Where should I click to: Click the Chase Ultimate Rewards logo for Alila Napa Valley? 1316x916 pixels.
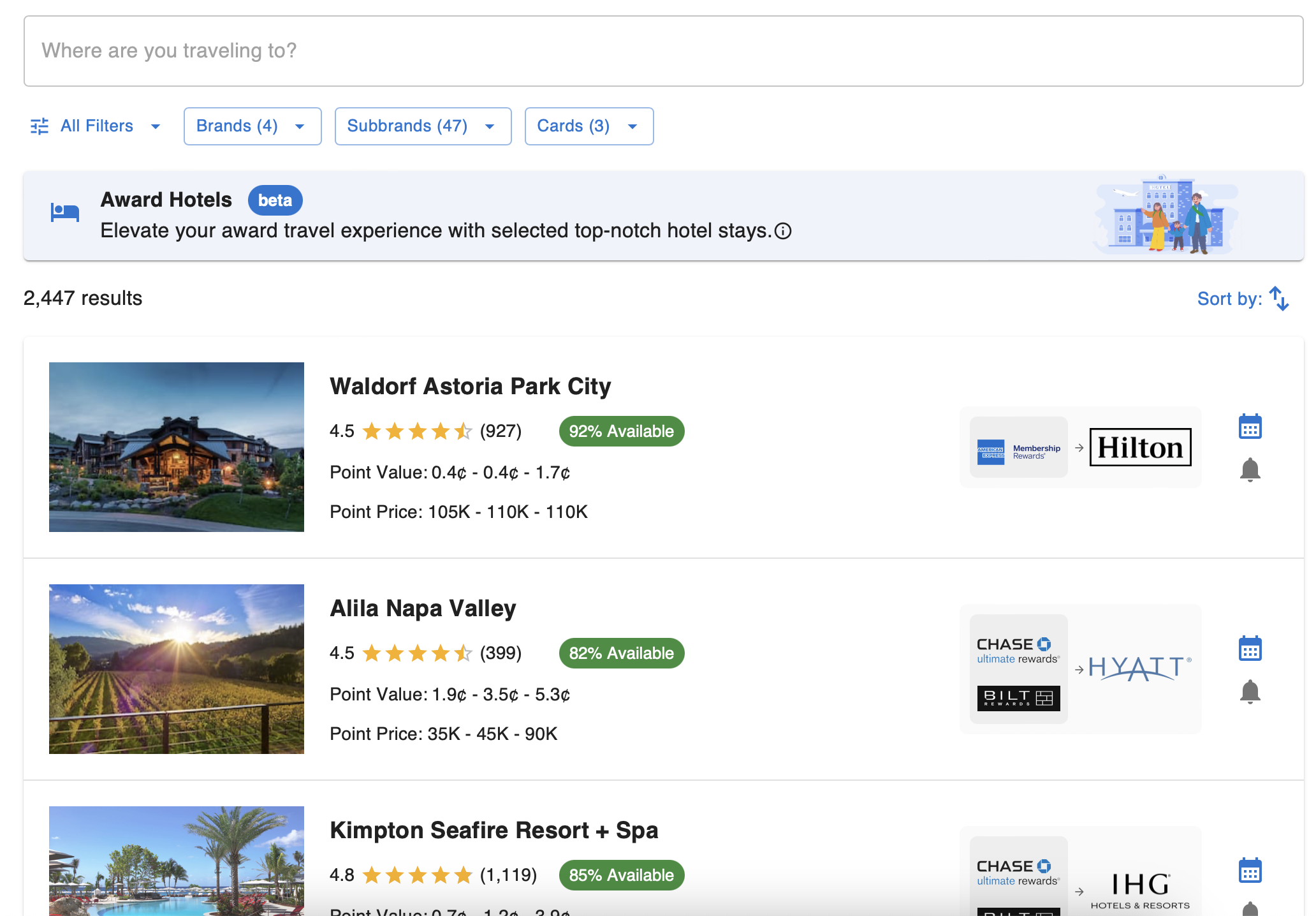(1018, 651)
